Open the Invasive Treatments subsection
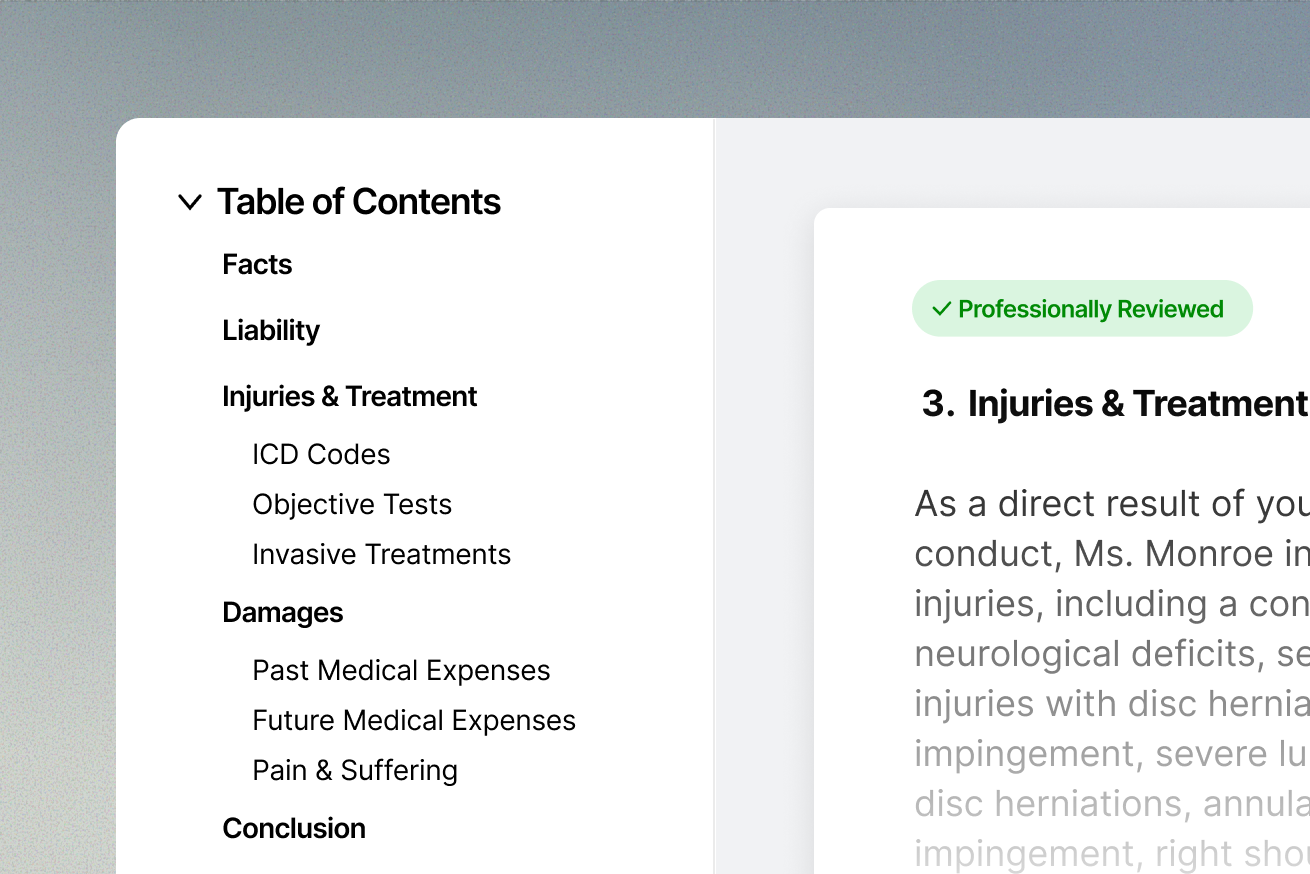This screenshot has height=874, width=1310. click(381, 555)
